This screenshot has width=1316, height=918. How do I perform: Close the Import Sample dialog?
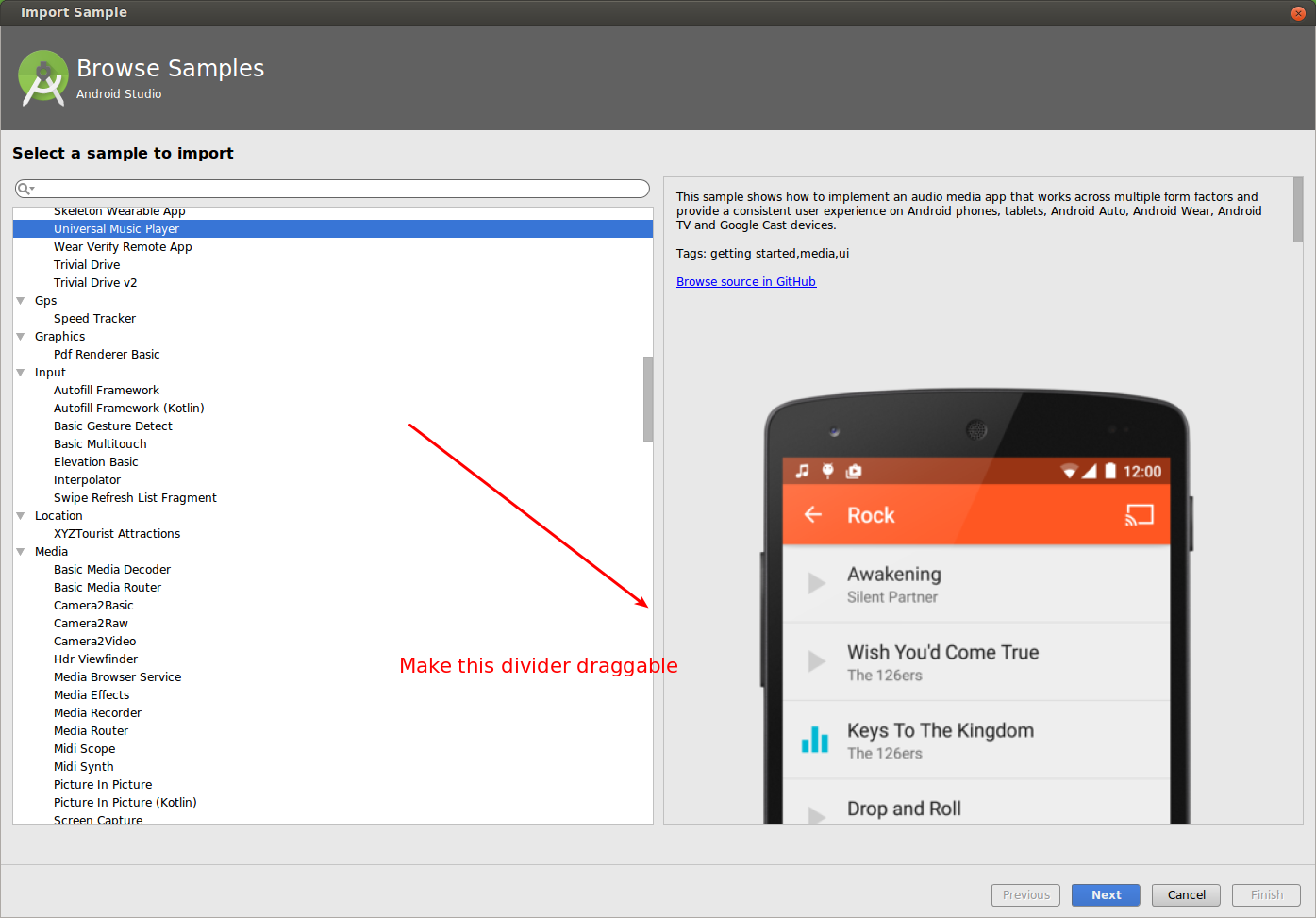click(1298, 13)
